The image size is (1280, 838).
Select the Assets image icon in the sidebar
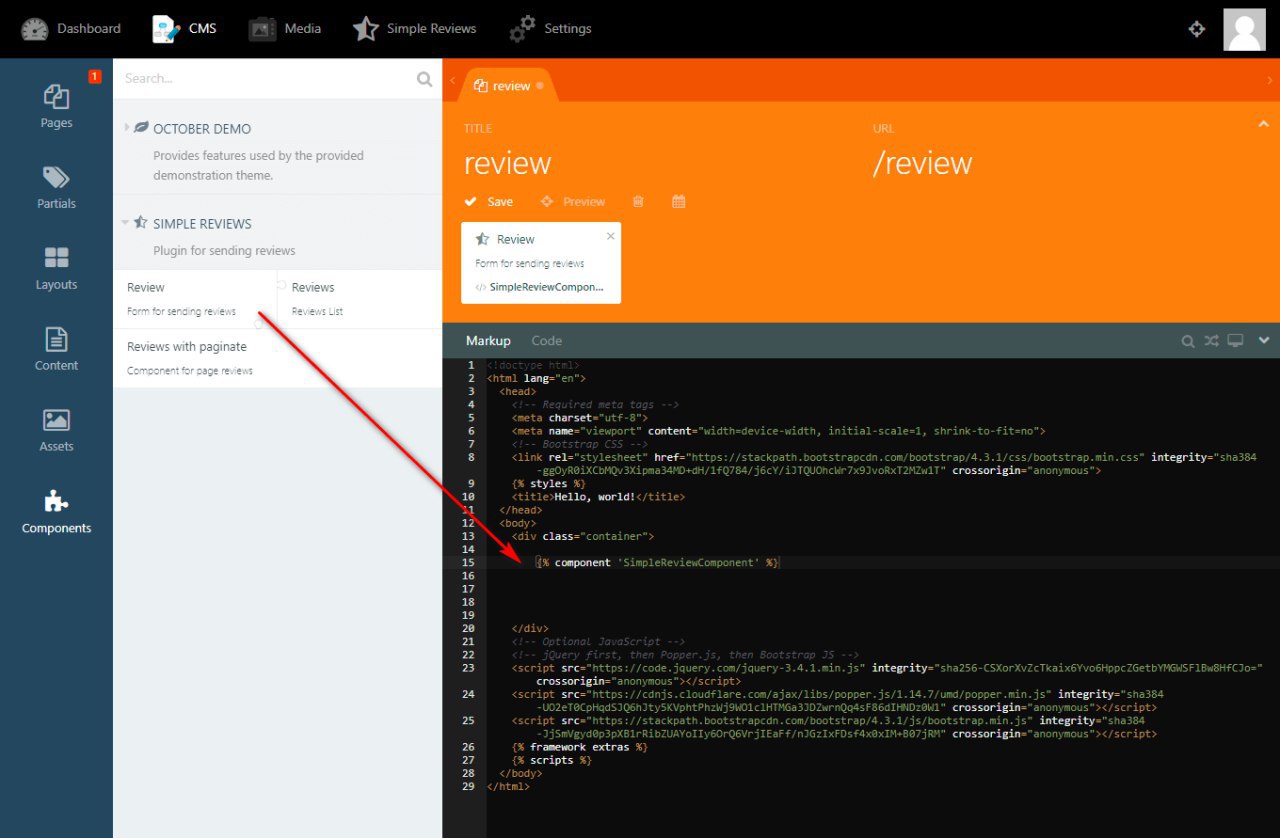pyautogui.click(x=56, y=420)
